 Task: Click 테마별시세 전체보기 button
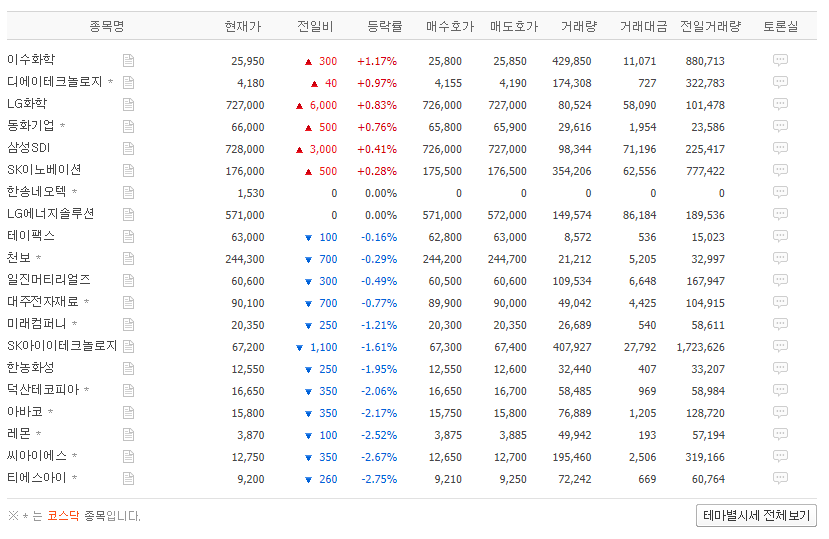tap(757, 515)
